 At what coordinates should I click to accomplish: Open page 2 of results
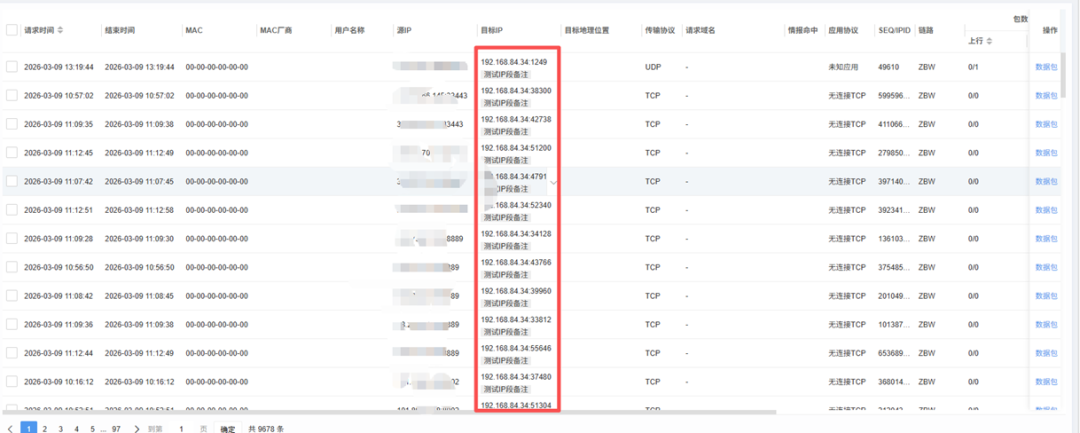tap(45, 428)
